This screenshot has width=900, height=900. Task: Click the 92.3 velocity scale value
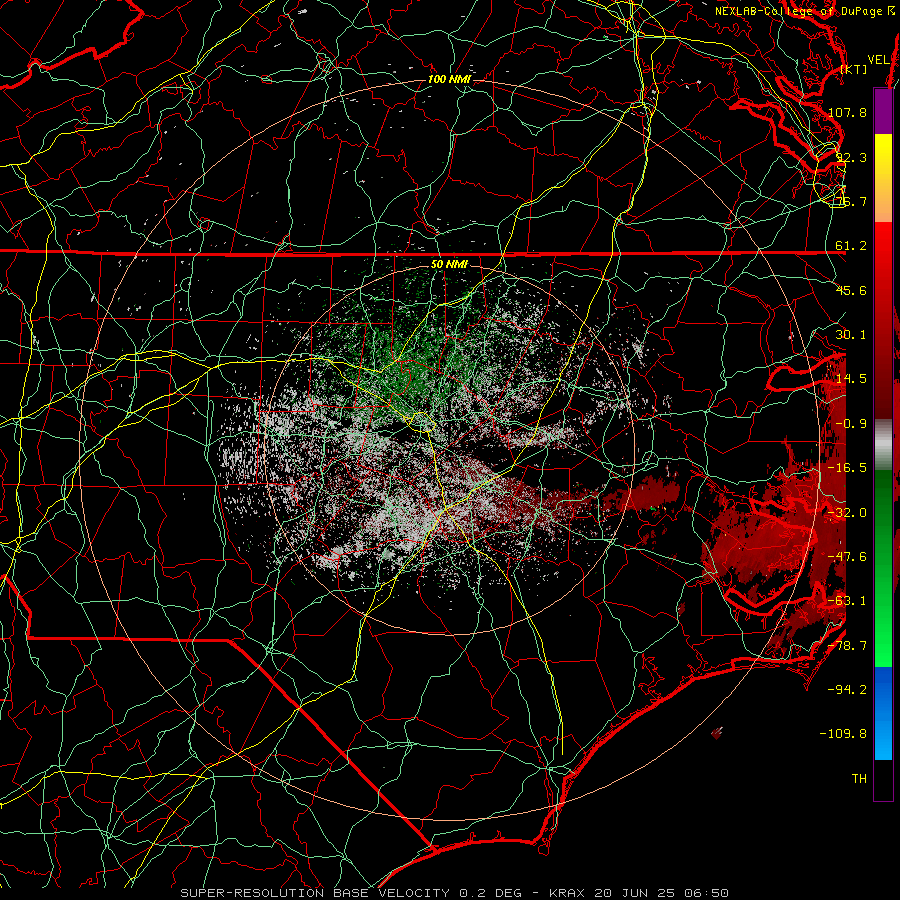tap(851, 157)
